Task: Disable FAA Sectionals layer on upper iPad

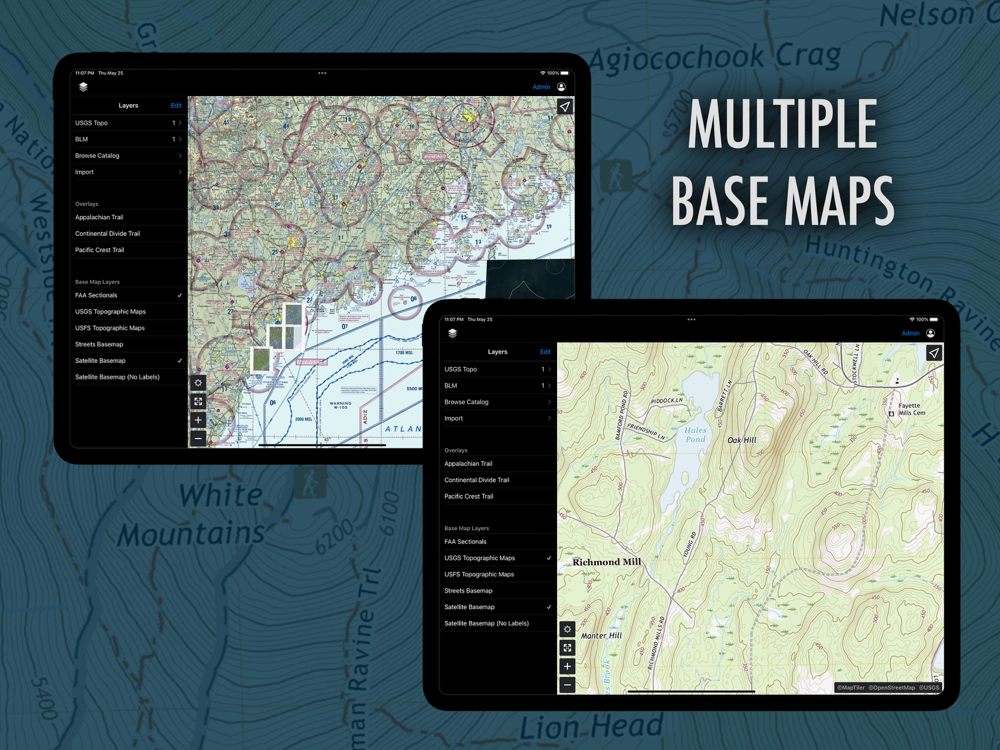Action: pyautogui.click(x=128, y=295)
